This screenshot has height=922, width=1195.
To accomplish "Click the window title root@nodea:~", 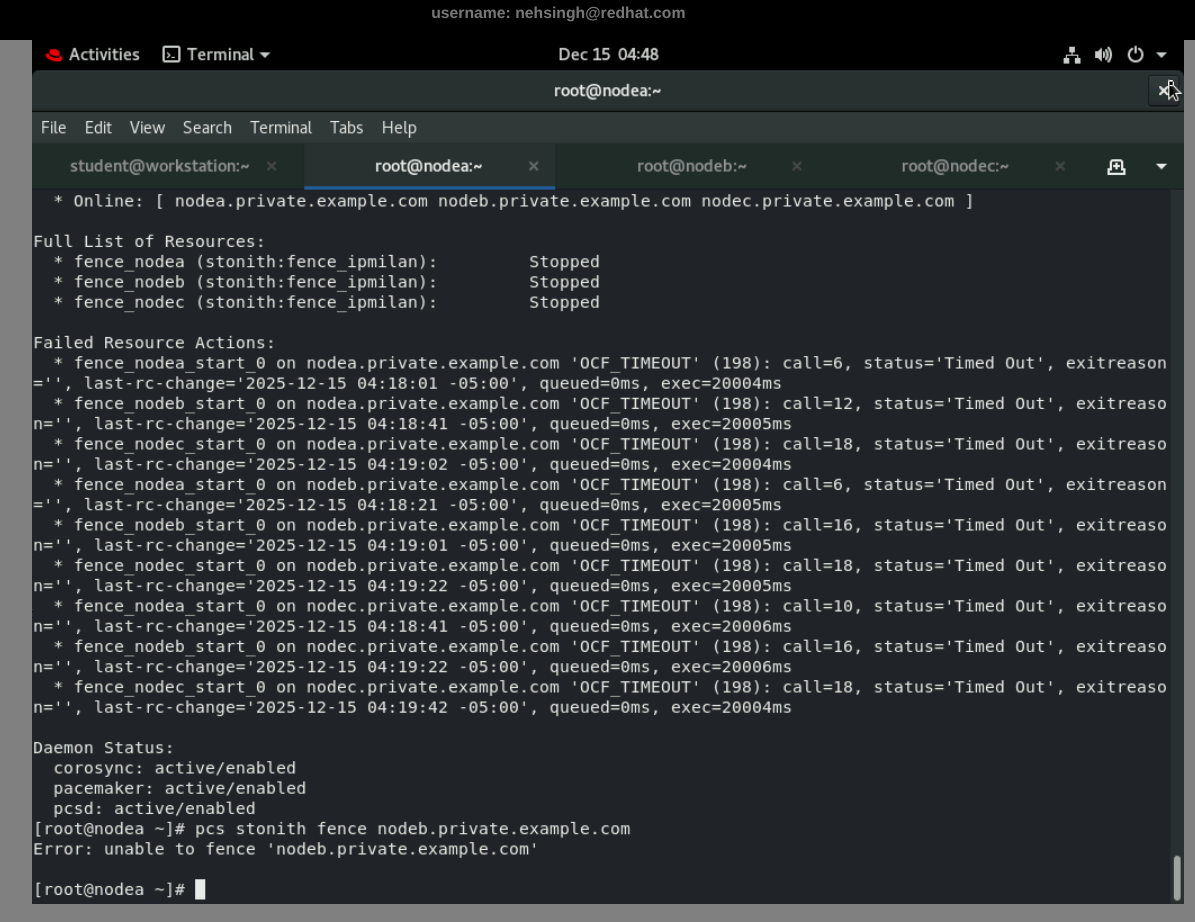I will click(x=607, y=91).
